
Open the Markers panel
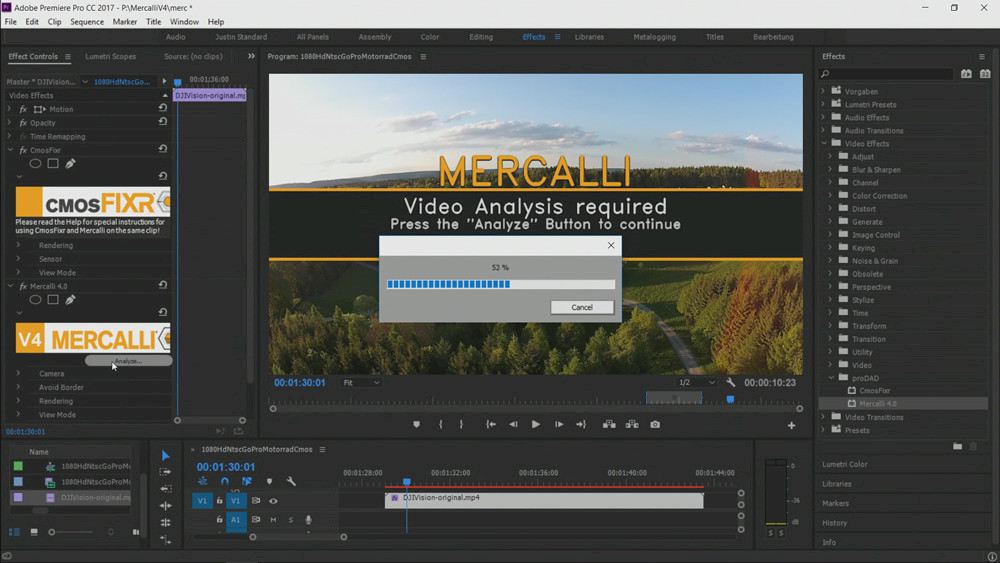point(835,503)
